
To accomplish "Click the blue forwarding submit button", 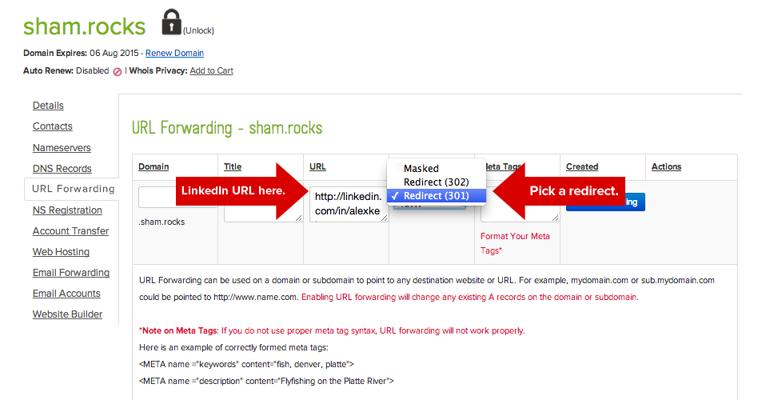I will coord(606,201).
